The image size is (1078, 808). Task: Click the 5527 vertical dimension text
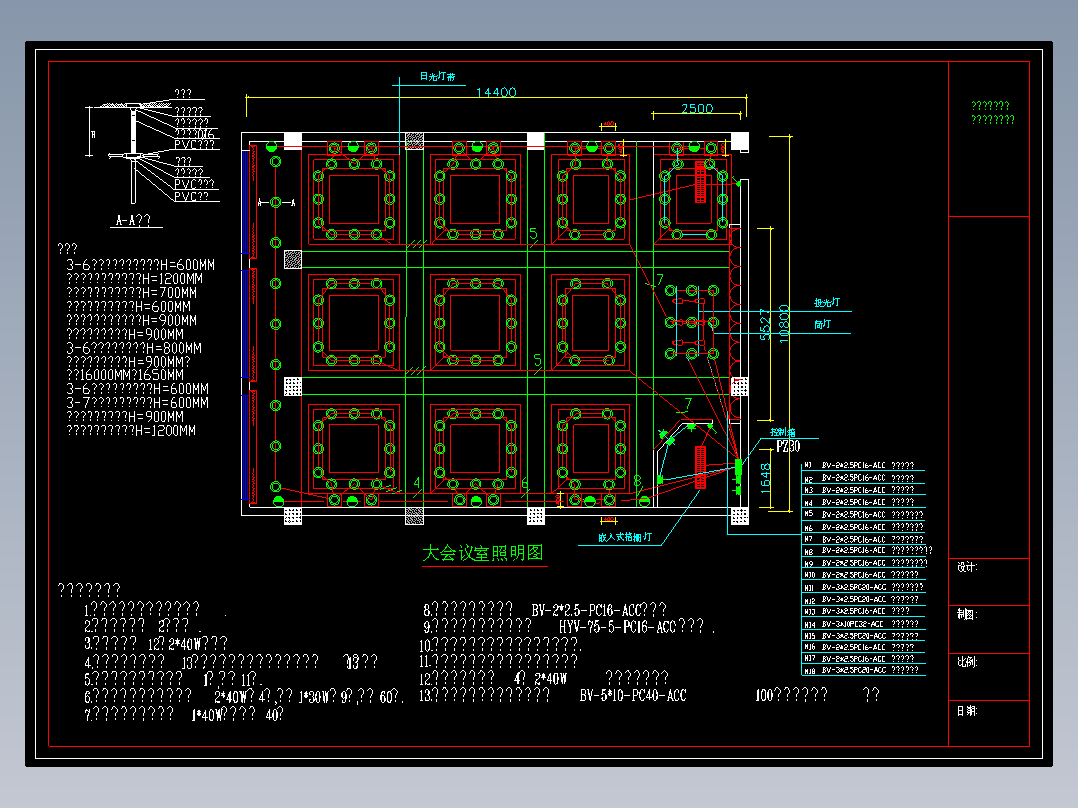click(x=764, y=324)
